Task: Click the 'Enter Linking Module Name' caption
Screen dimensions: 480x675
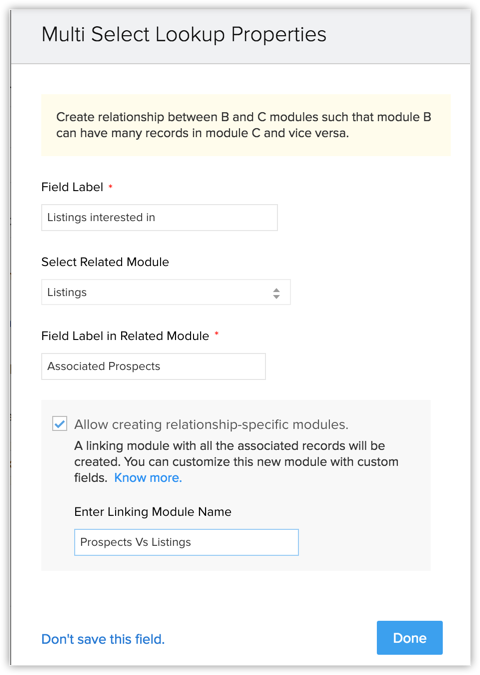Action: pyautogui.click(x=153, y=511)
